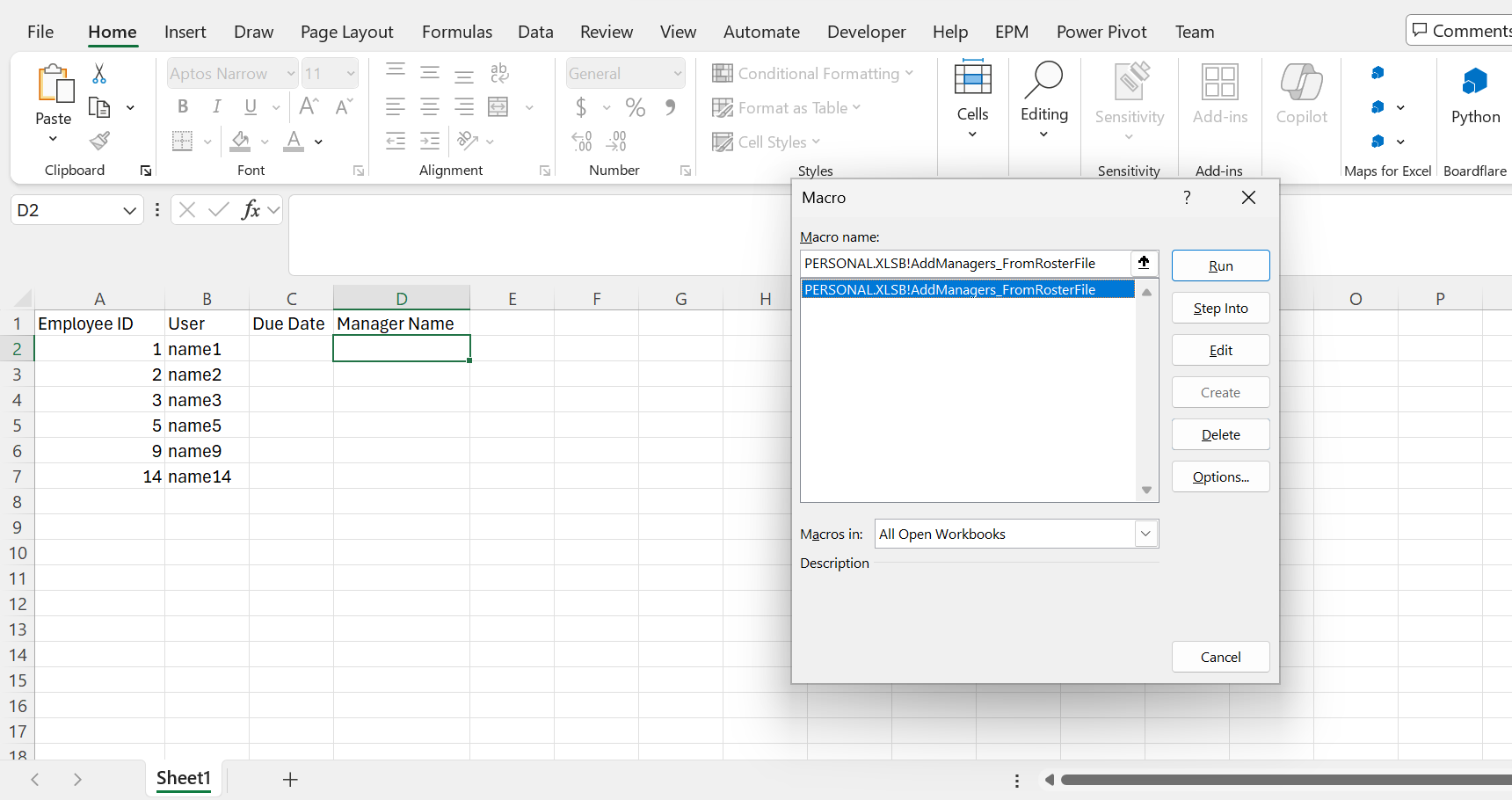
Task: Click the Comma Style icon
Action: click(671, 107)
